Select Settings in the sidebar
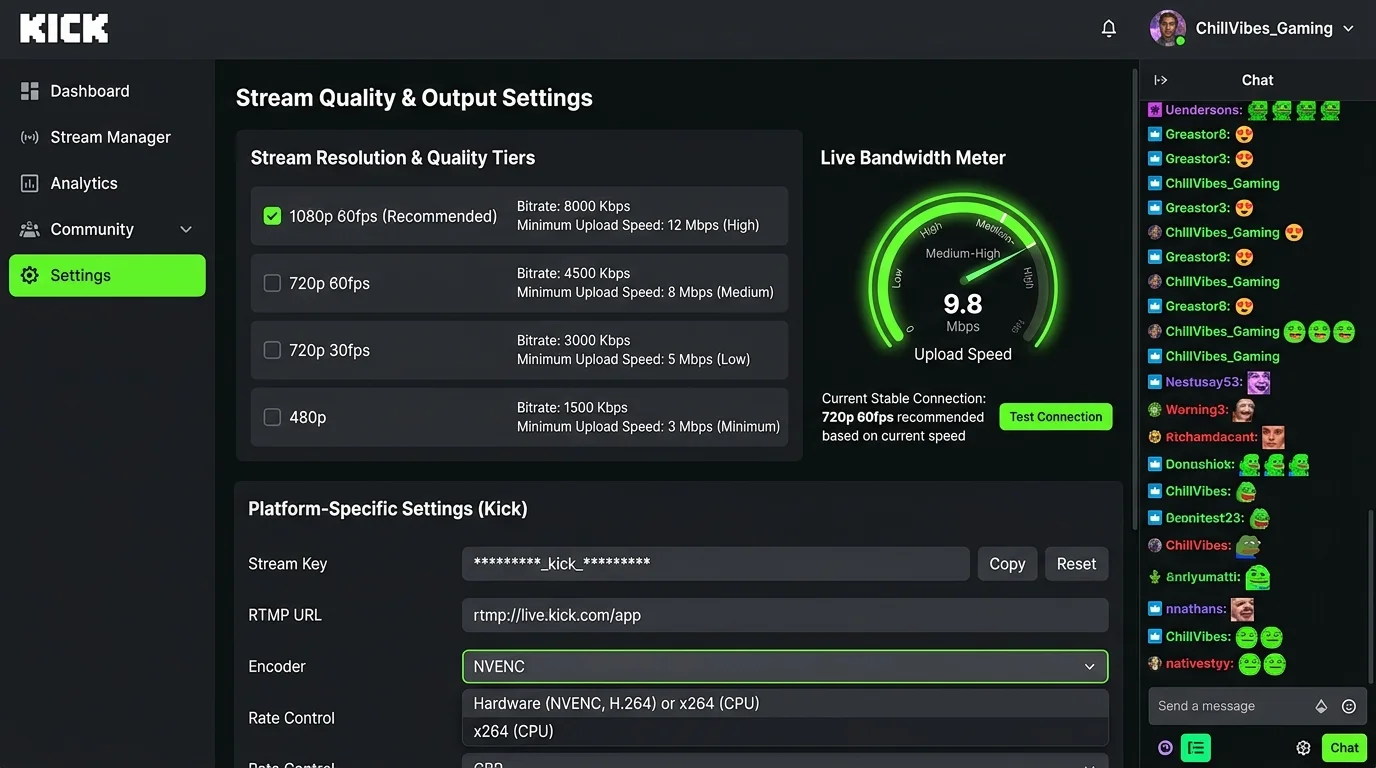The height and width of the screenshot is (768, 1376). (x=107, y=275)
